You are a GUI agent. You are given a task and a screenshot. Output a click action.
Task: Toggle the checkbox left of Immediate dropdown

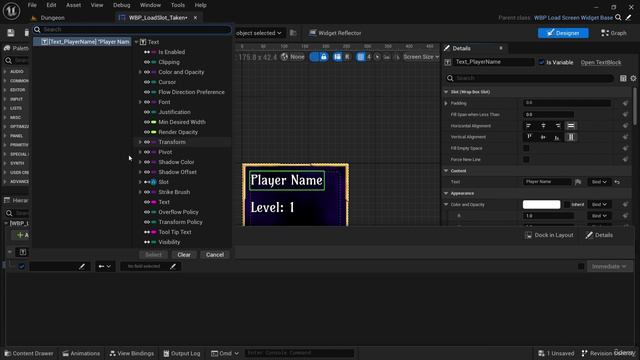coord(581,267)
